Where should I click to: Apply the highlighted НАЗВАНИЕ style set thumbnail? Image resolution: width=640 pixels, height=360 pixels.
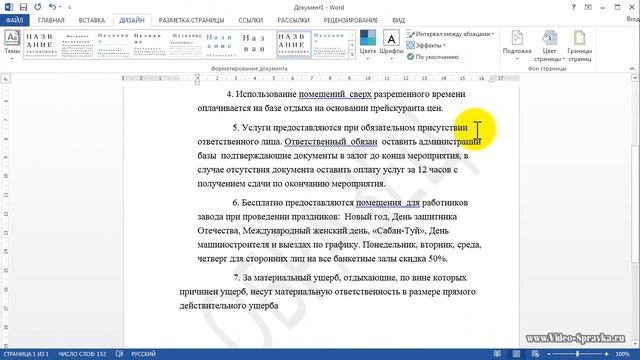coord(293,44)
